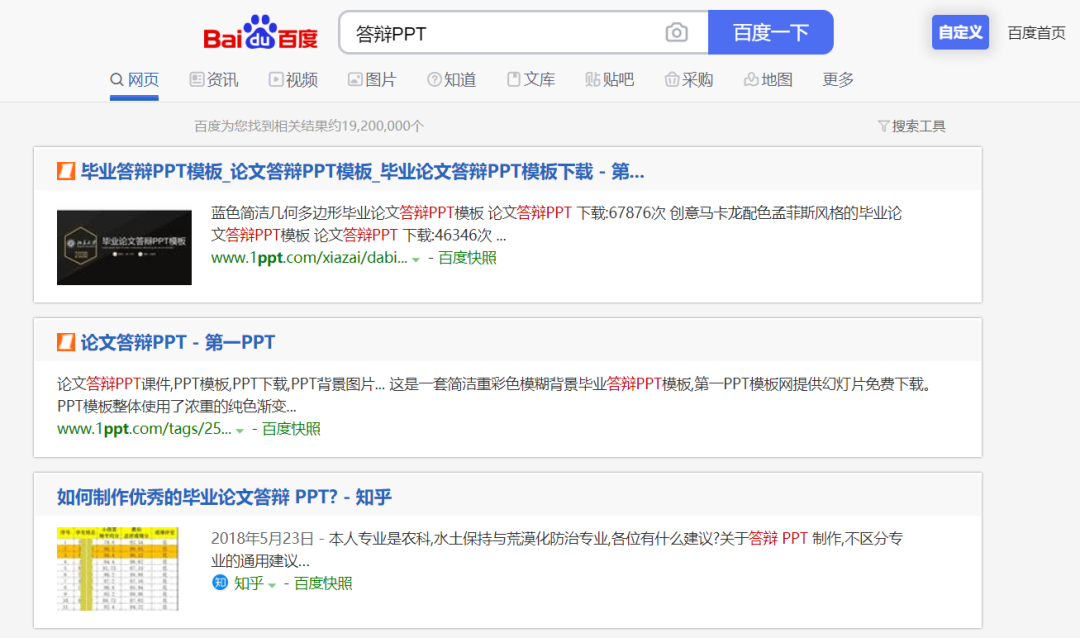The image size is (1080, 638).
Task: Expand the dropdown arrow after www.1ppt.com/xiazai URL
Action: tap(416, 258)
